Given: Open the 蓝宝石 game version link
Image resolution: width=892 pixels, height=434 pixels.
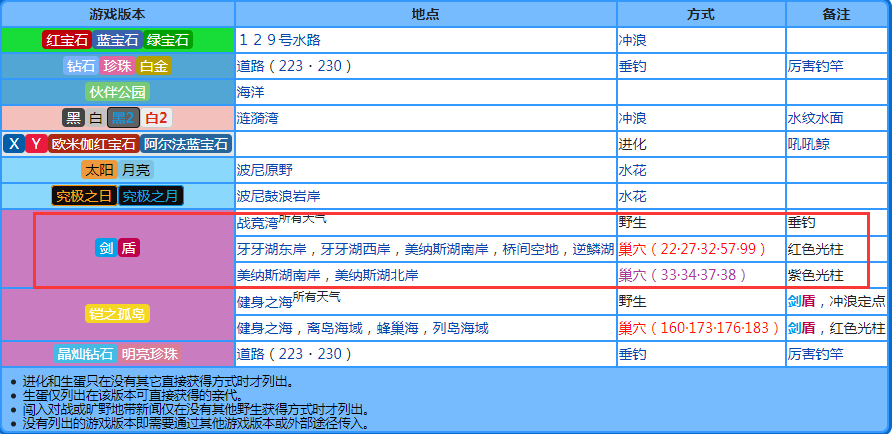Looking at the screenshot, I should click(x=117, y=40).
